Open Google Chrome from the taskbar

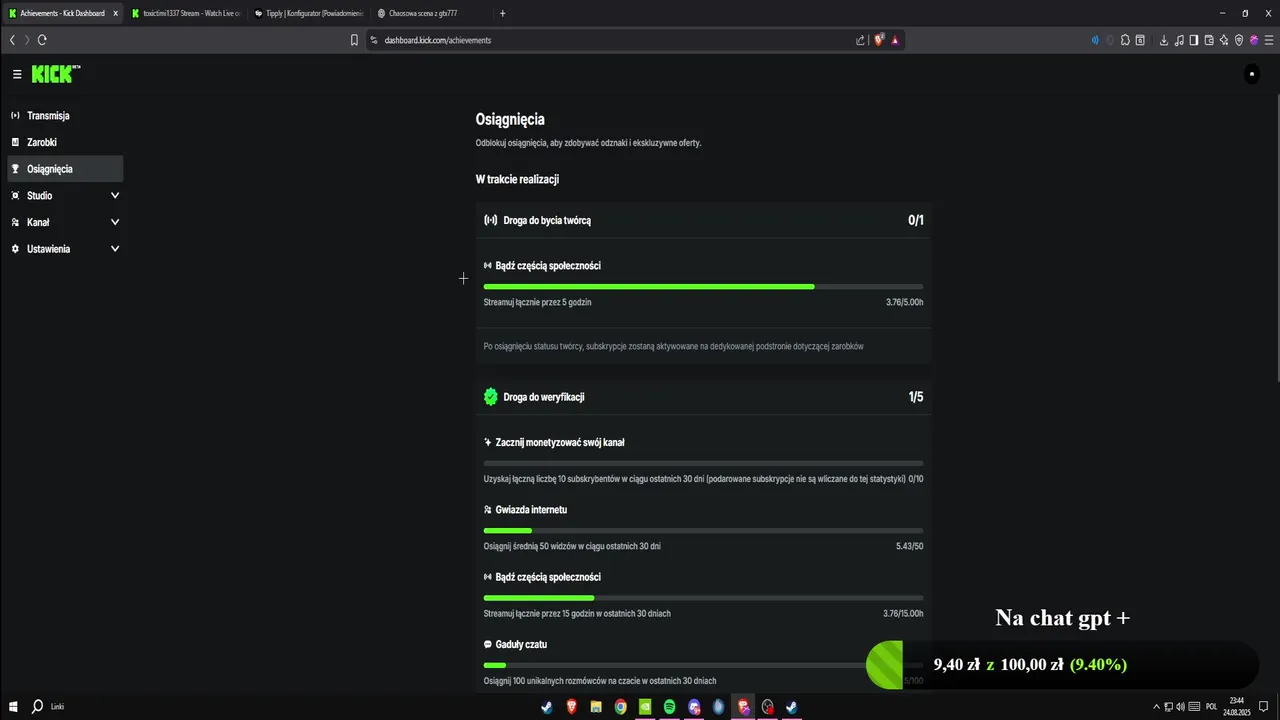pos(621,706)
